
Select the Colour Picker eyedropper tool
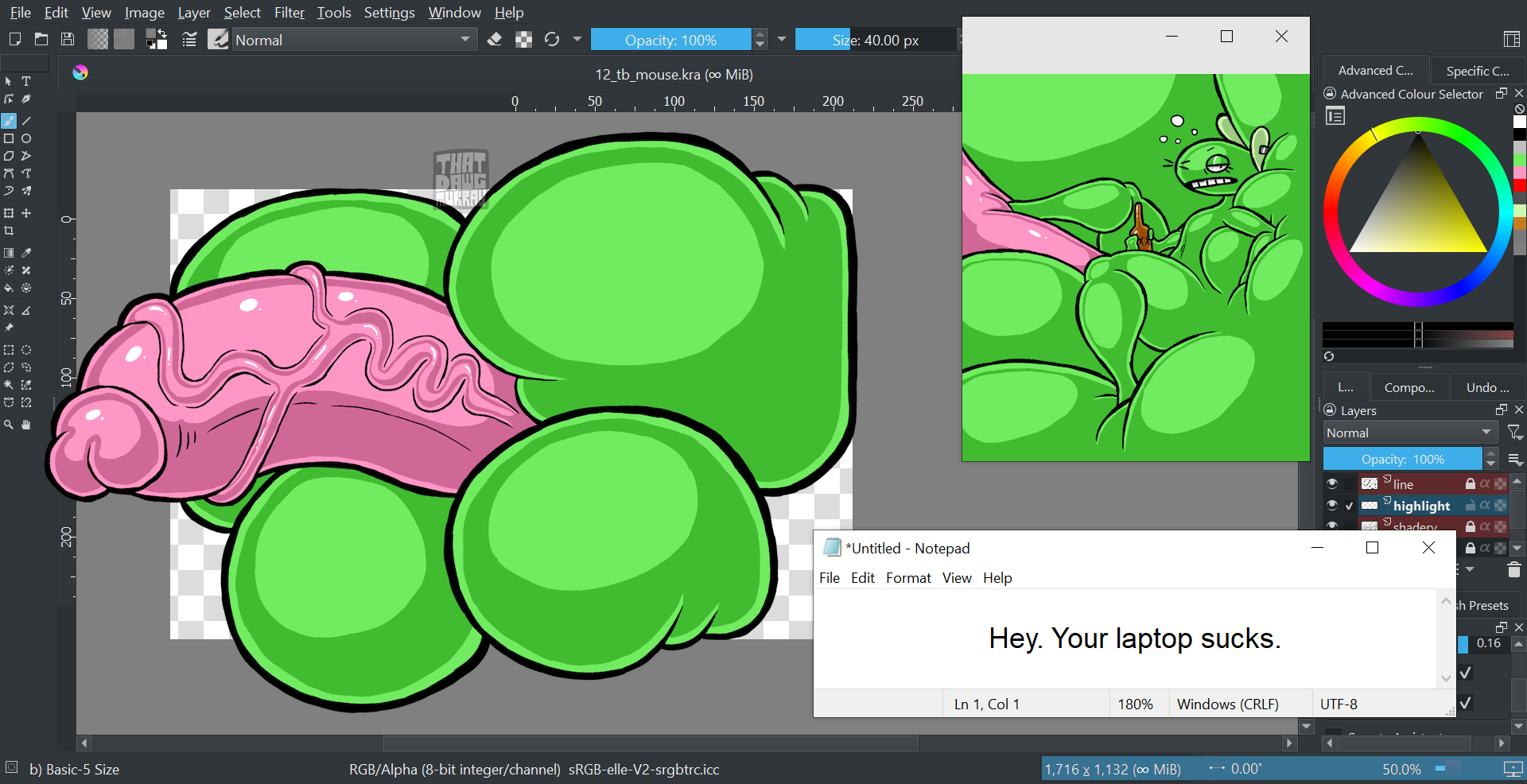coord(26,253)
